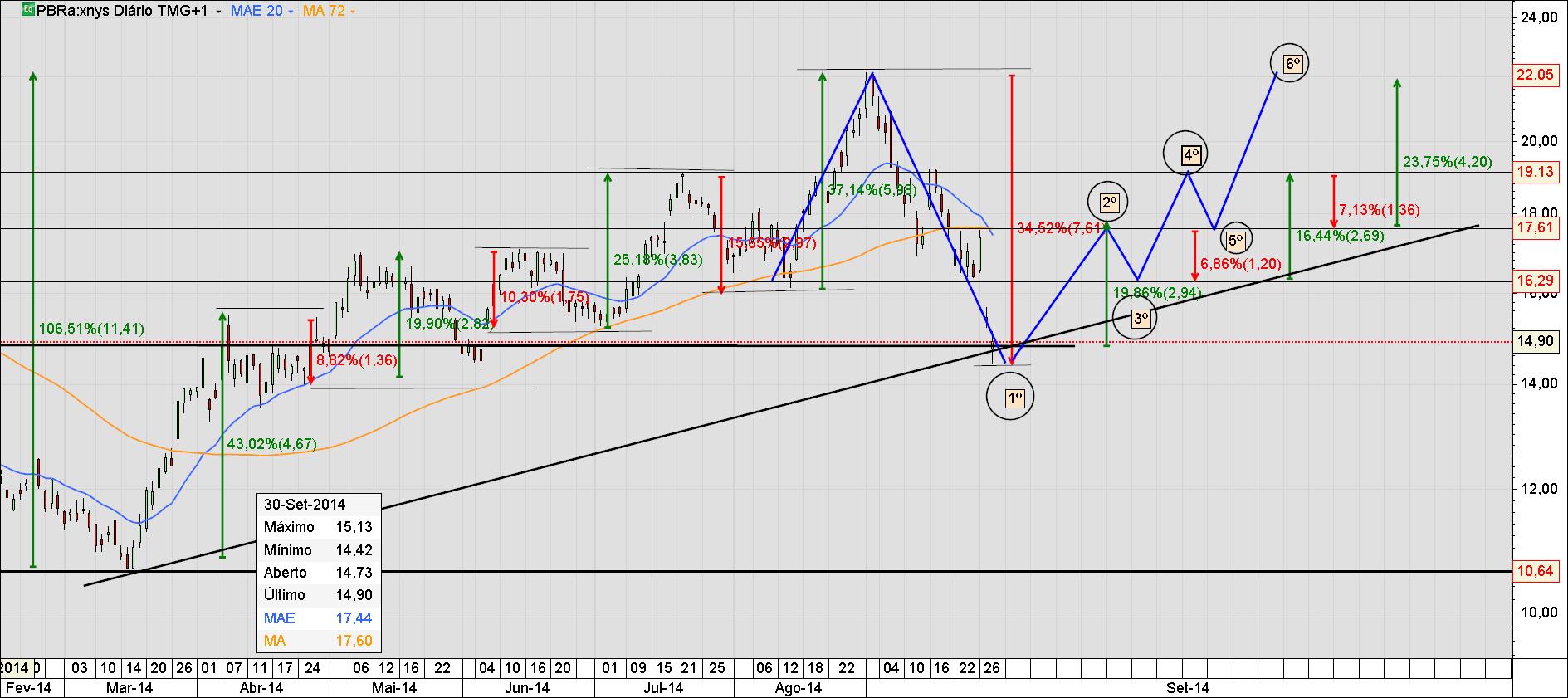Select the red 10,30% measurement label

click(x=545, y=296)
